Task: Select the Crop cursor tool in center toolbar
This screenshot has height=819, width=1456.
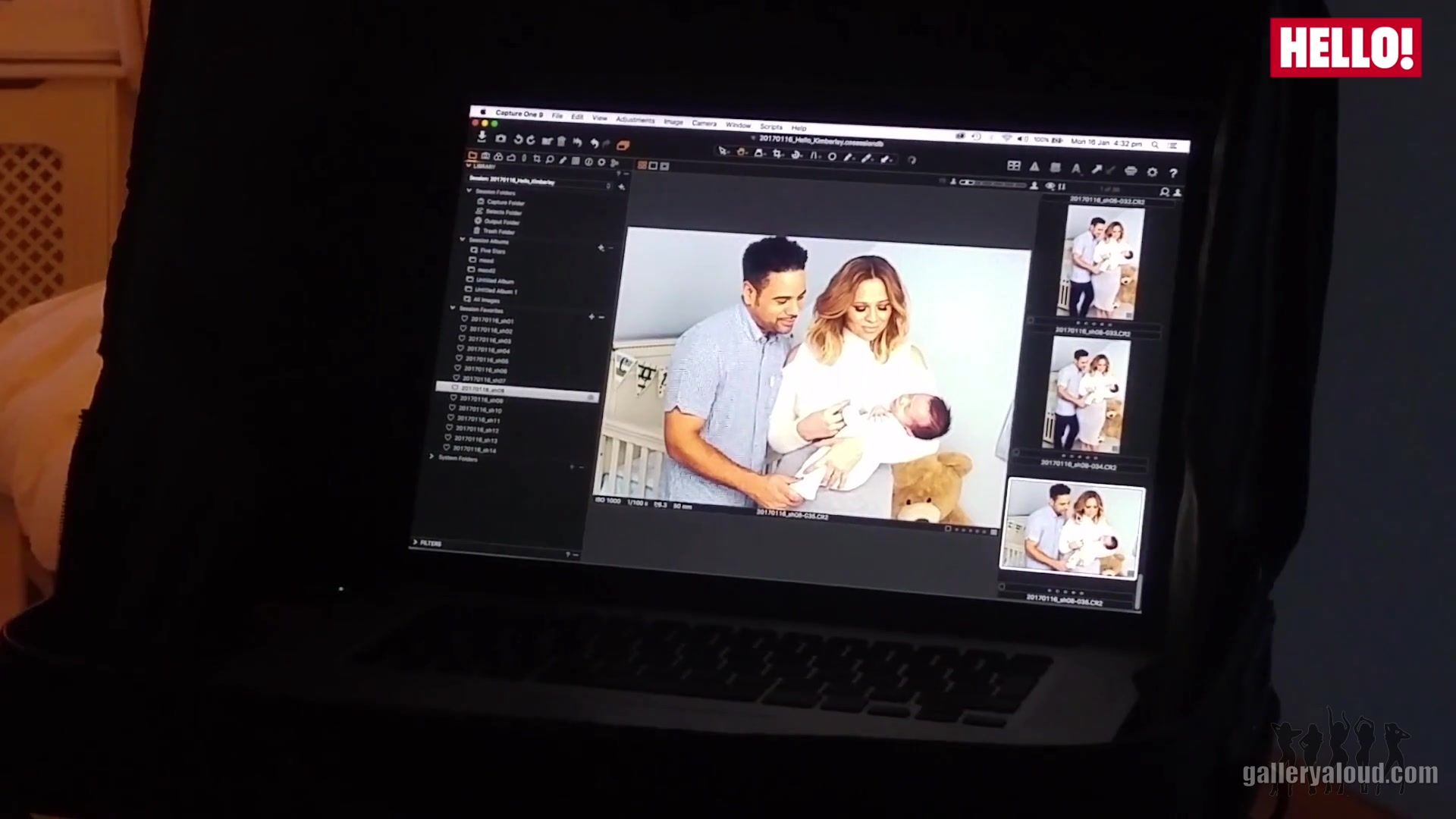Action: click(778, 154)
